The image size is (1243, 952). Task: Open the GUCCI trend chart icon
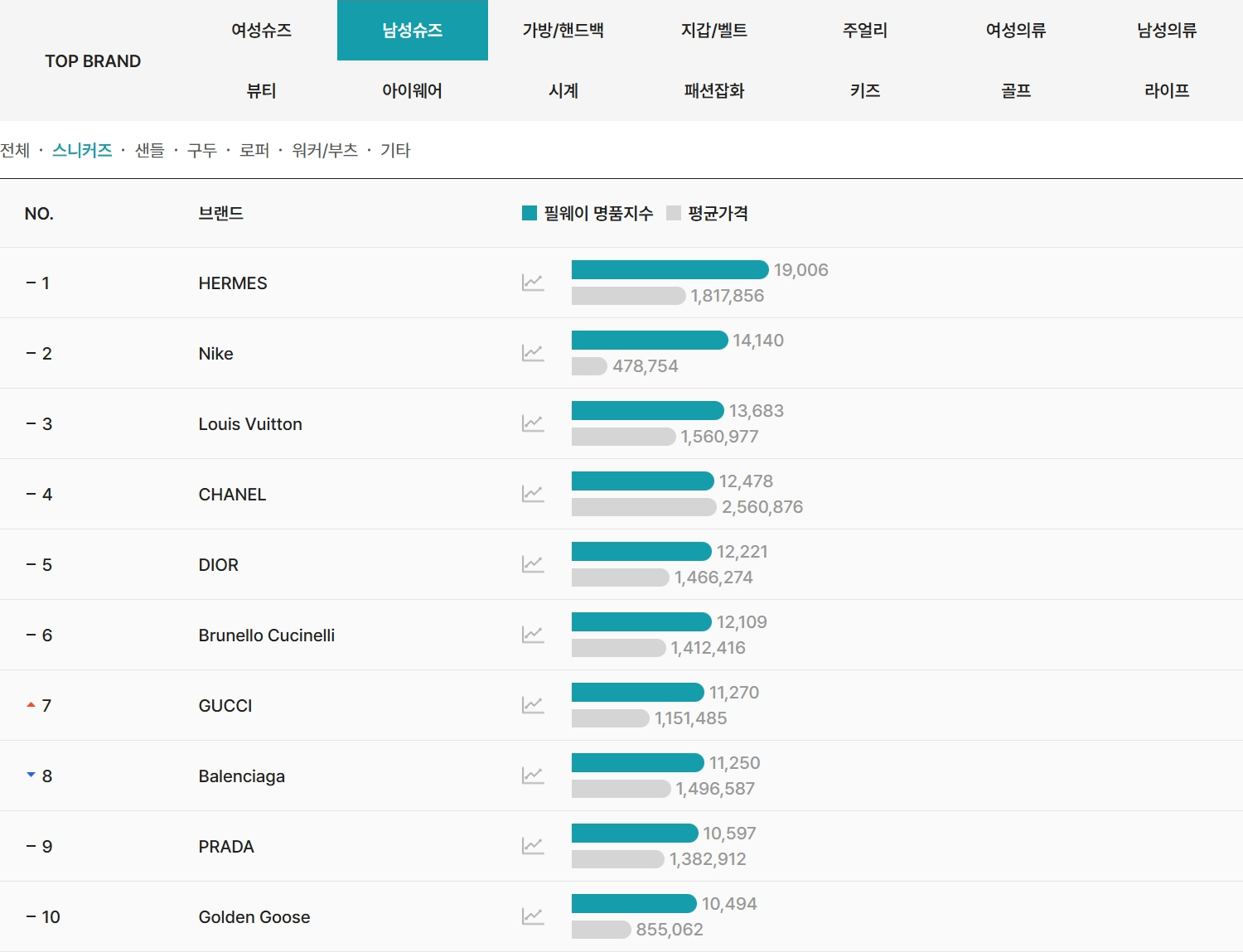click(x=533, y=705)
